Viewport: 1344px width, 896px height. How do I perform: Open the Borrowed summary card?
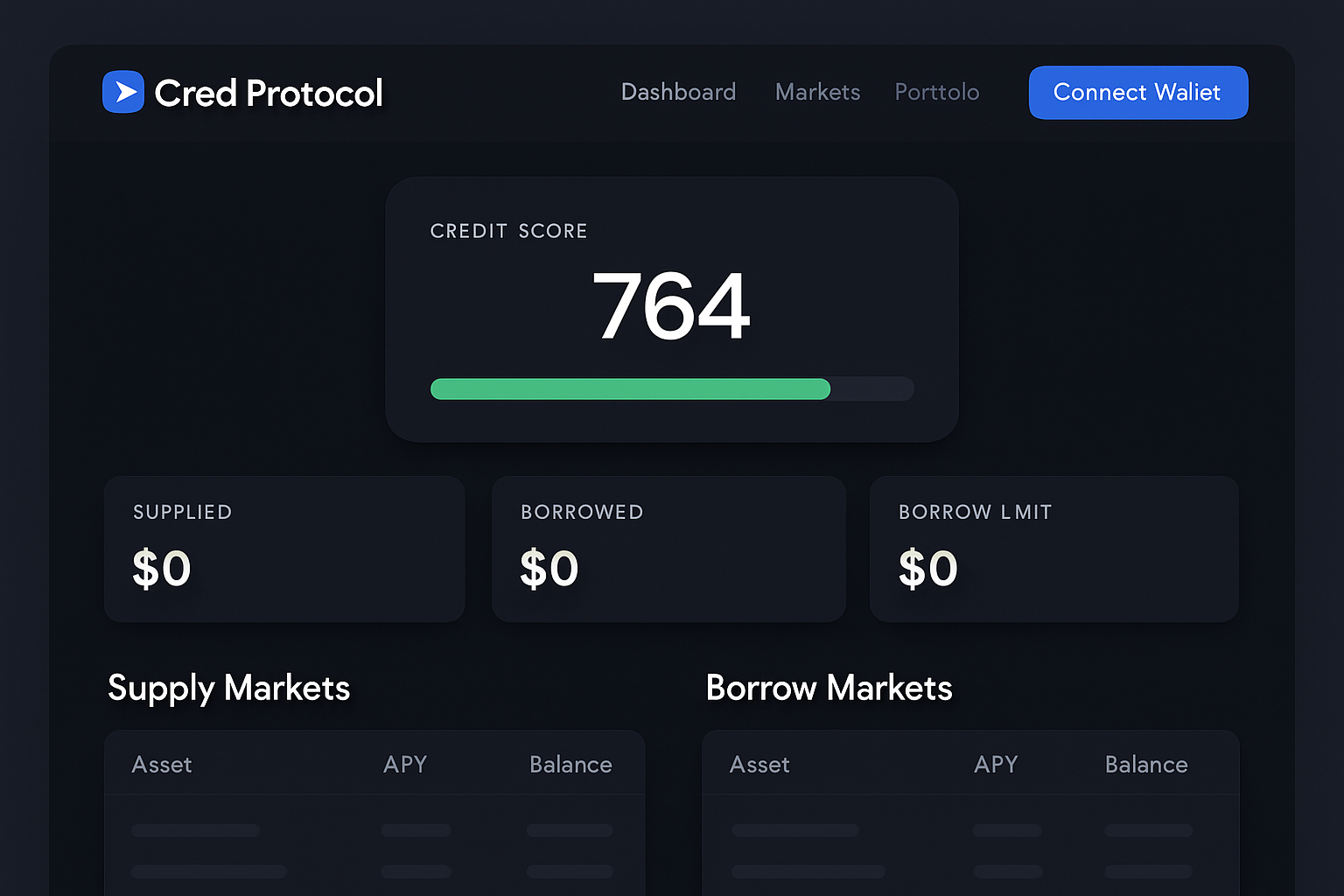pyautogui.click(x=668, y=549)
